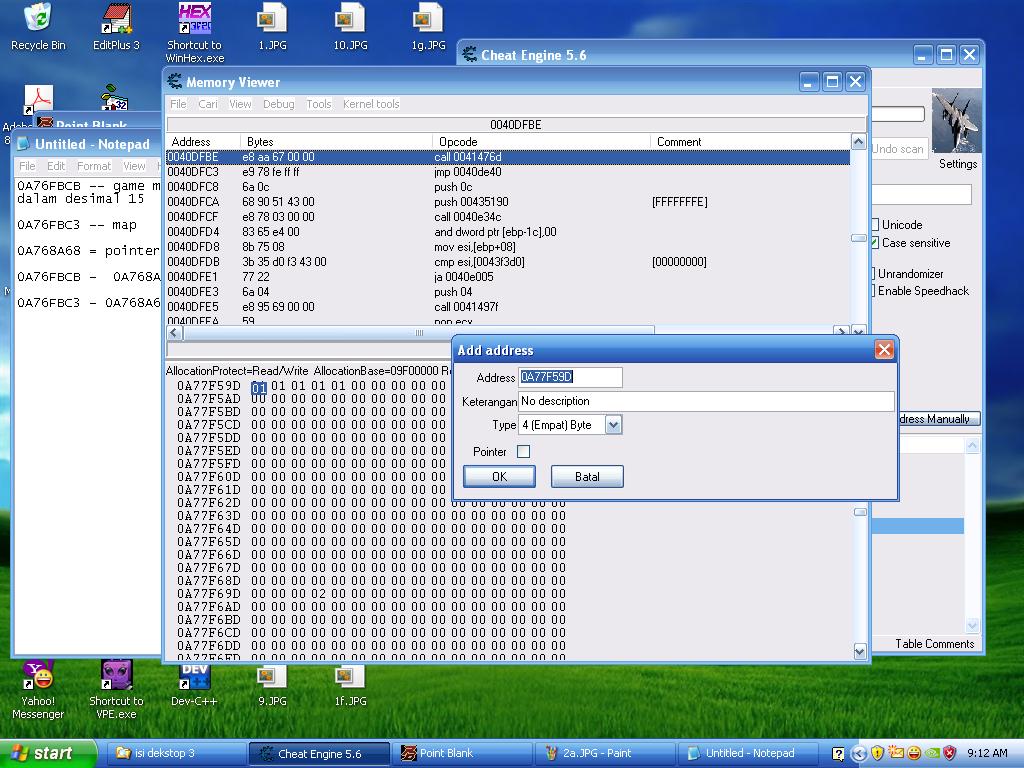Click Cheat Engine Settings jet logo
Viewport: 1024px width, 768px height.
tap(957, 121)
